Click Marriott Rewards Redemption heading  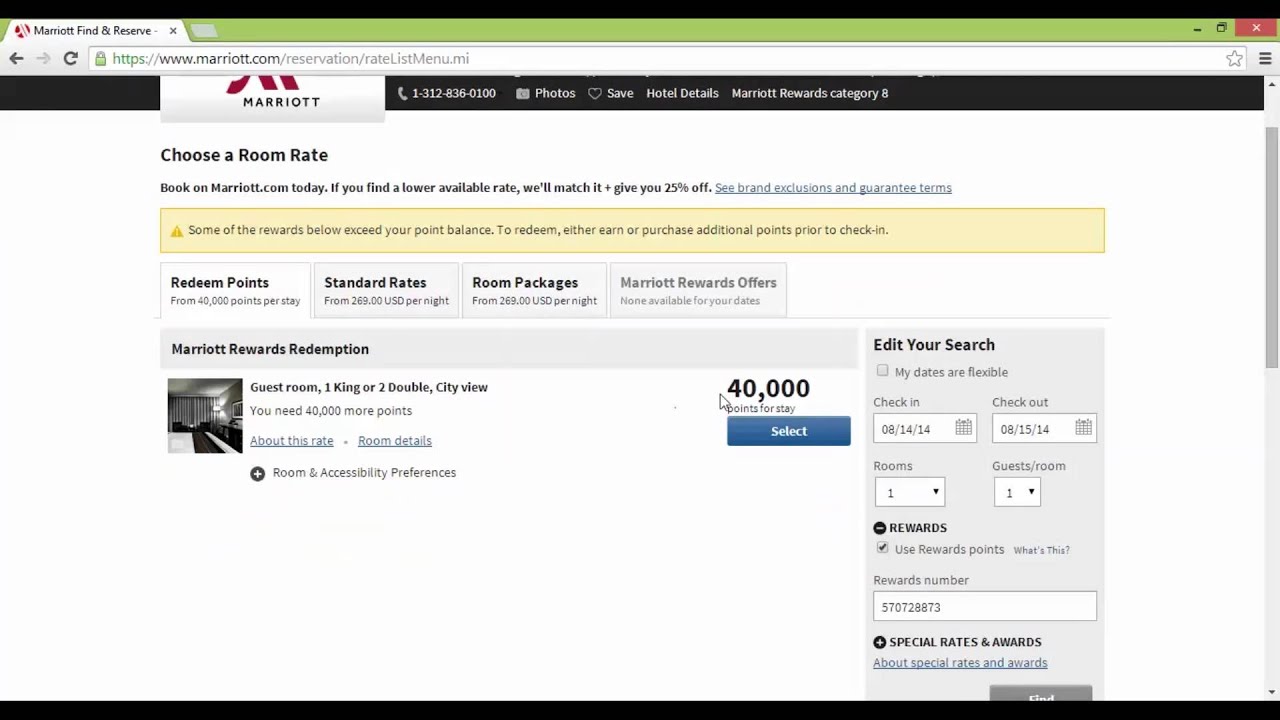tap(270, 349)
